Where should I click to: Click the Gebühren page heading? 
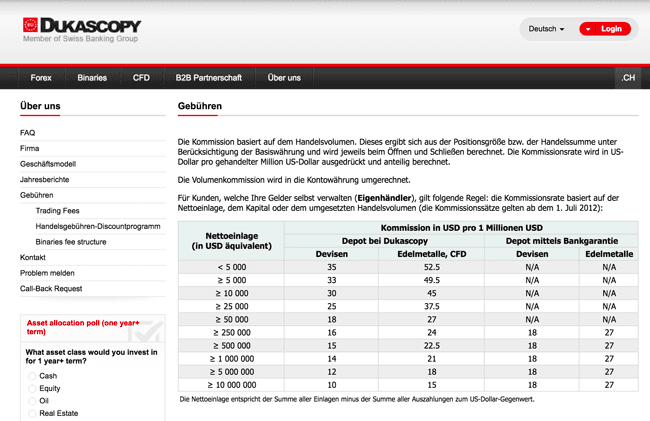pos(200,106)
